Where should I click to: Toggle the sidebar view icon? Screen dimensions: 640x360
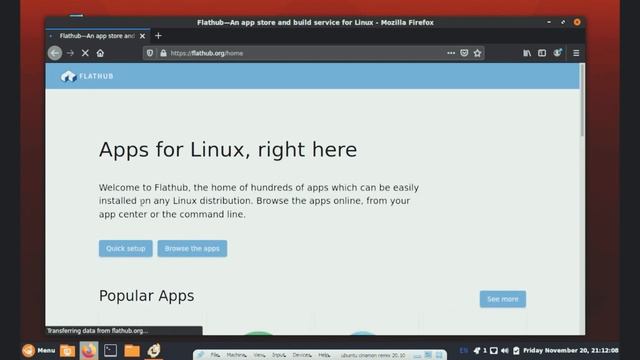[542, 53]
